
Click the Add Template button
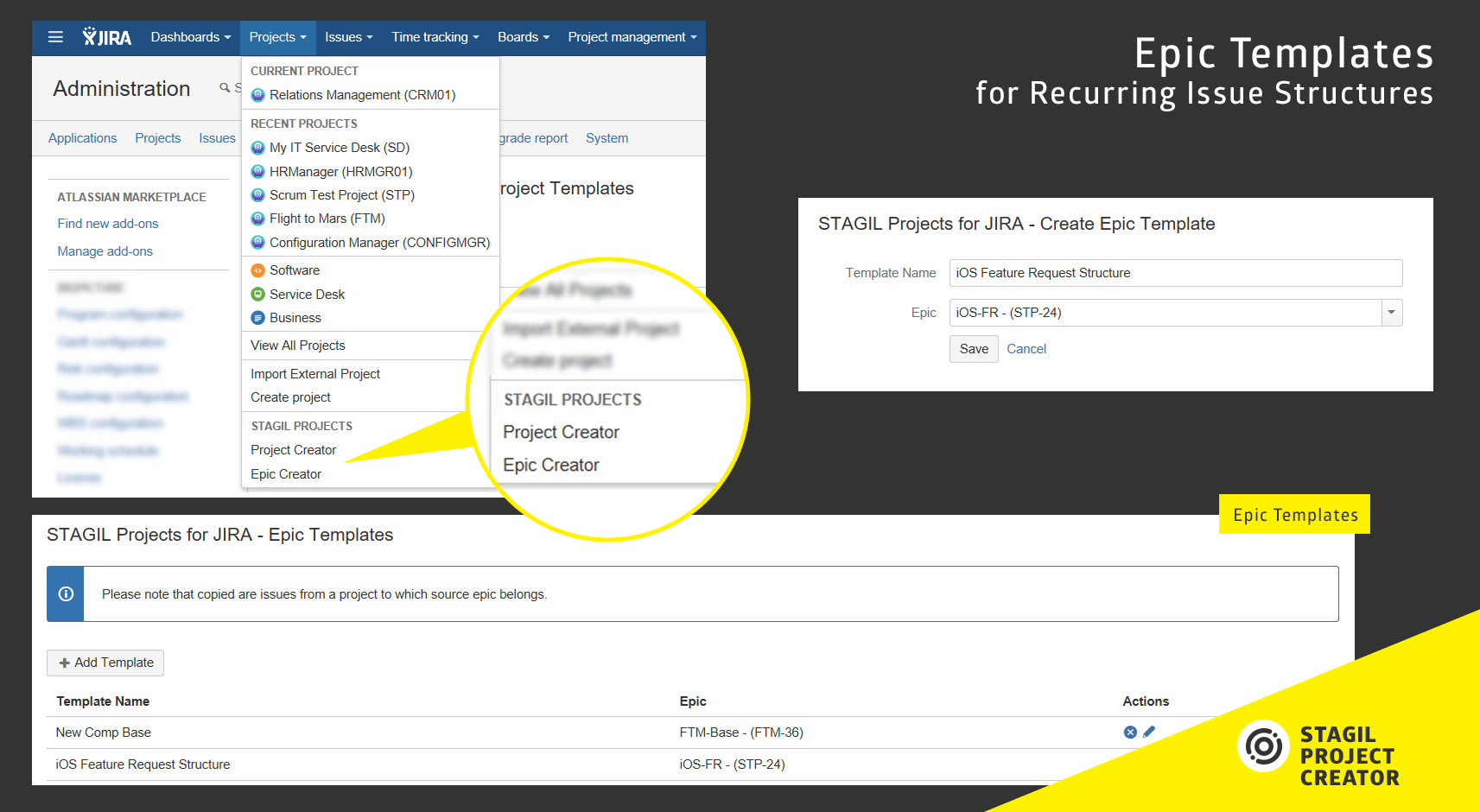pos(105,663)
